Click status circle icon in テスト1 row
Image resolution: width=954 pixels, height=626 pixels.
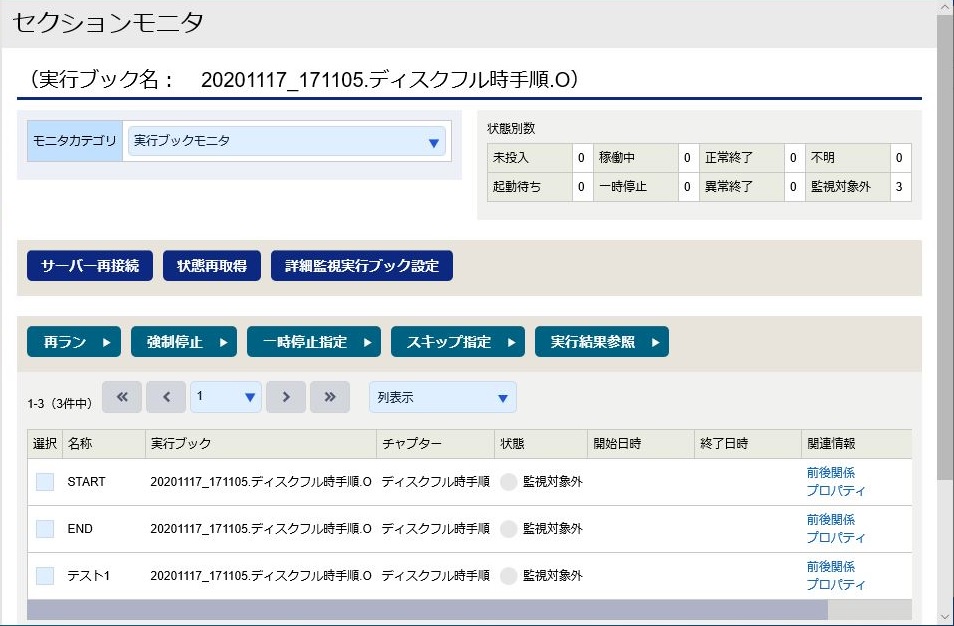[509, 576]
